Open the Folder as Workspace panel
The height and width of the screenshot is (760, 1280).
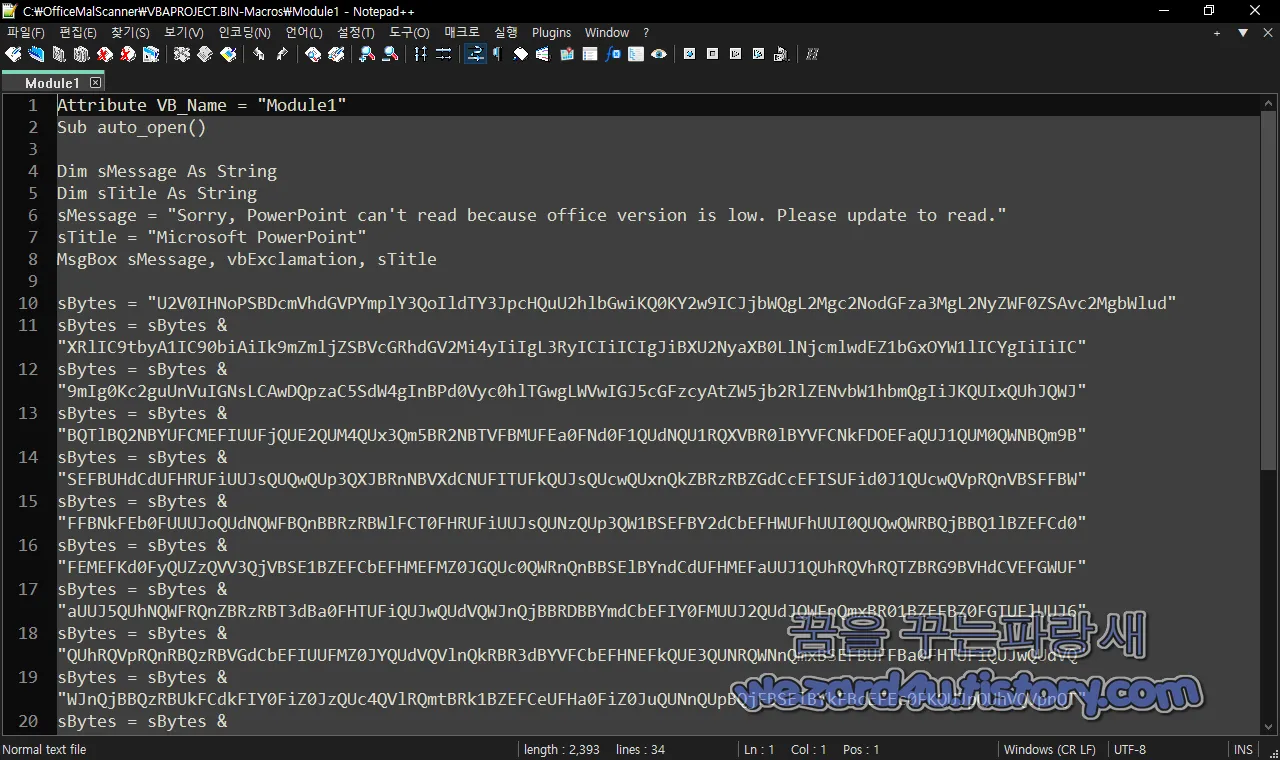pos(636,54)
